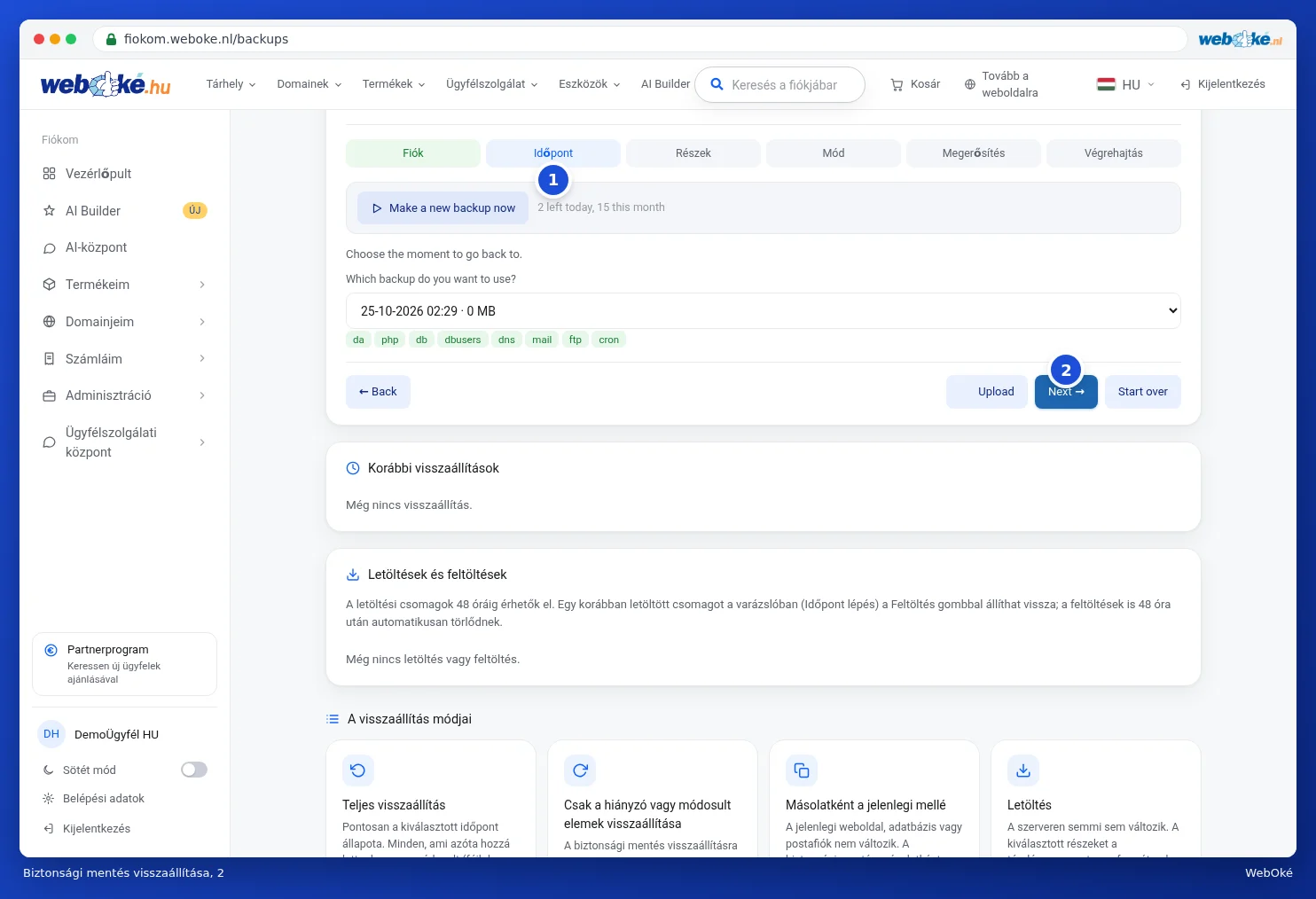1316x899 pixels.
Task: Click the Domainjeim globe icon
Action: [50, 322]
